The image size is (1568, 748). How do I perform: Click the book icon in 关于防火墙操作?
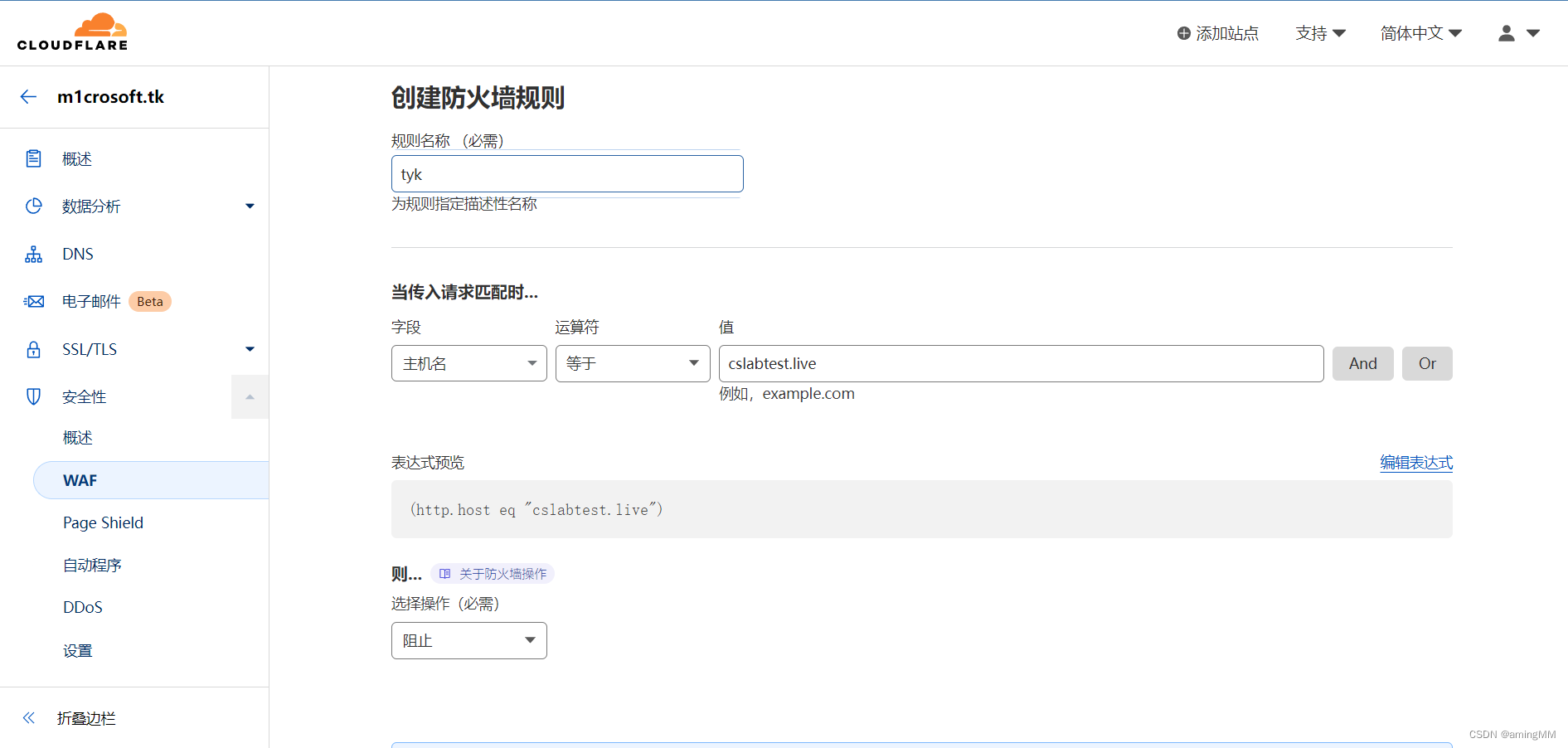click(x=445, y=574)
